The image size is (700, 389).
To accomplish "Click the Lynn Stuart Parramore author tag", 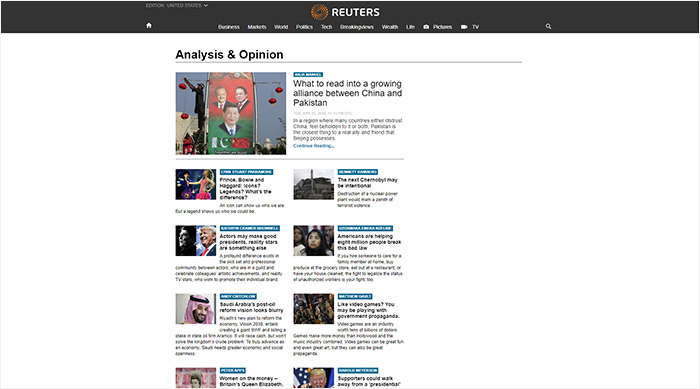I will 246,172.
